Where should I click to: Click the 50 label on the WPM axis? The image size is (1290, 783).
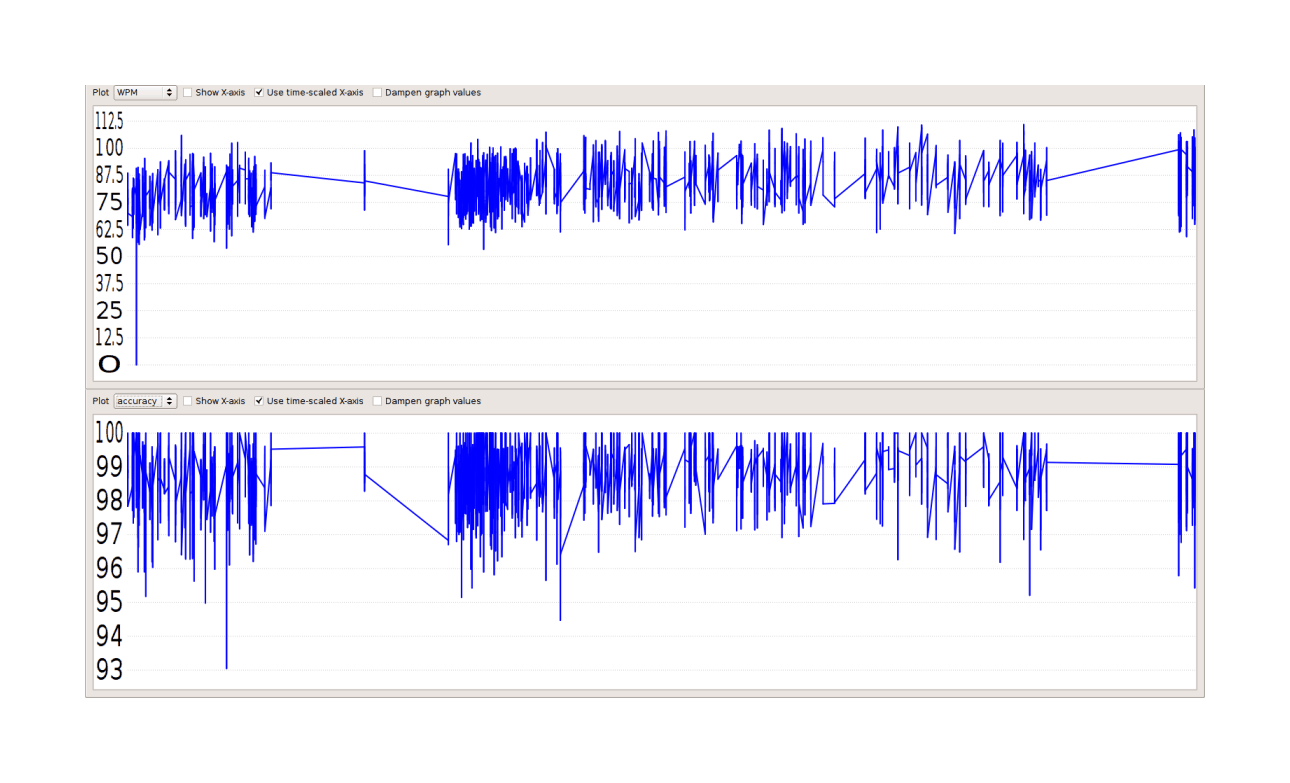[x=109, y=256]
